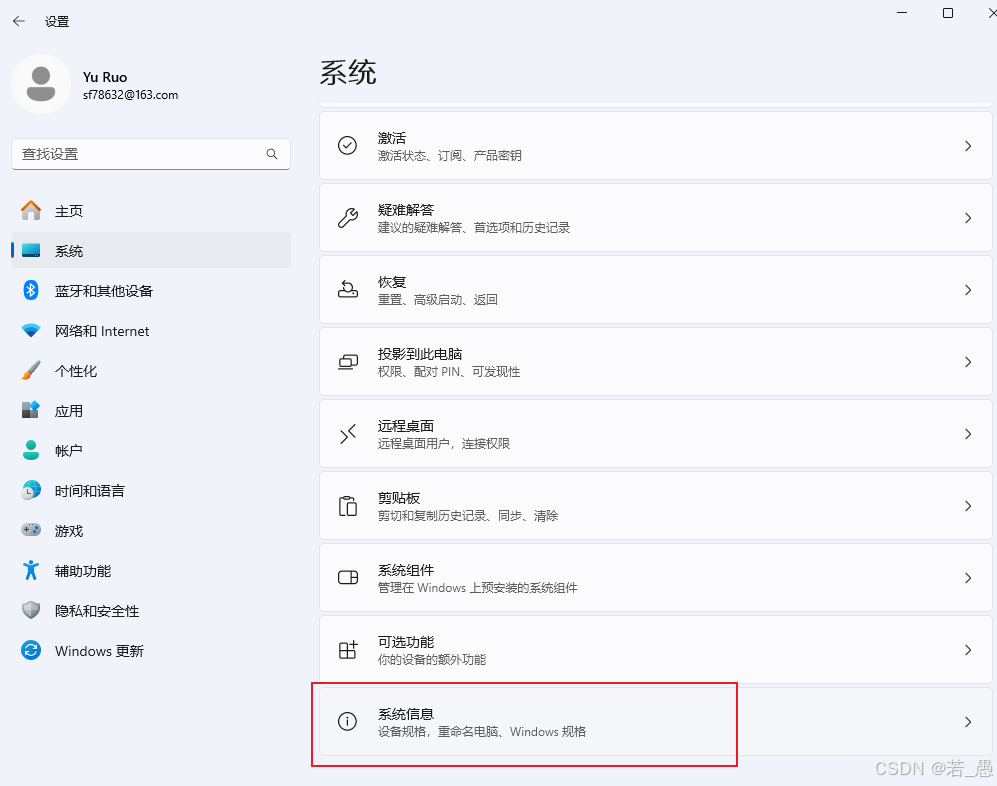Open 疑难解答 title text
This screenshot has width=997, height=786.
coord(406,210)
